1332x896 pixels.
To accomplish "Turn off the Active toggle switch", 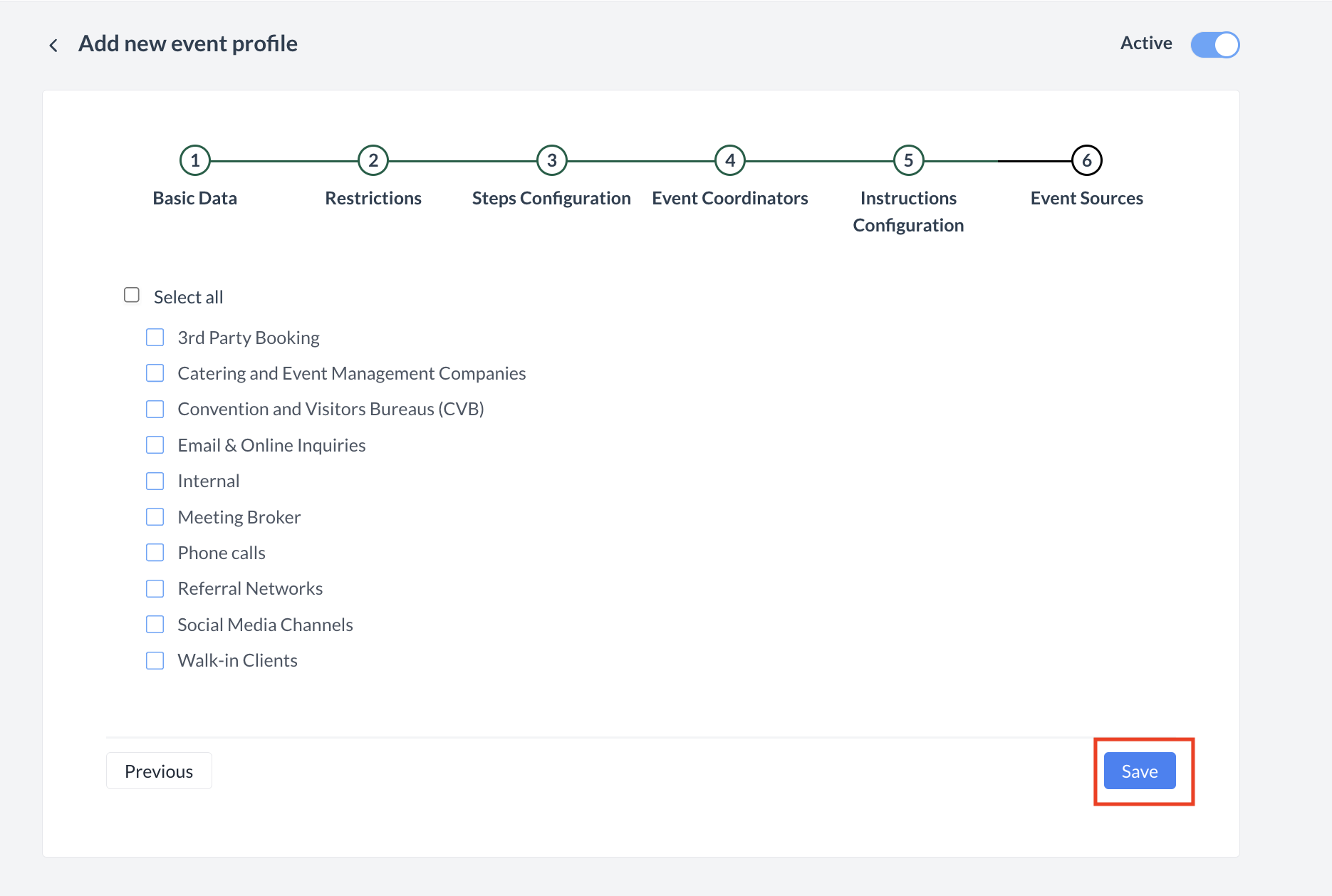I will [x=1214, y=45].
